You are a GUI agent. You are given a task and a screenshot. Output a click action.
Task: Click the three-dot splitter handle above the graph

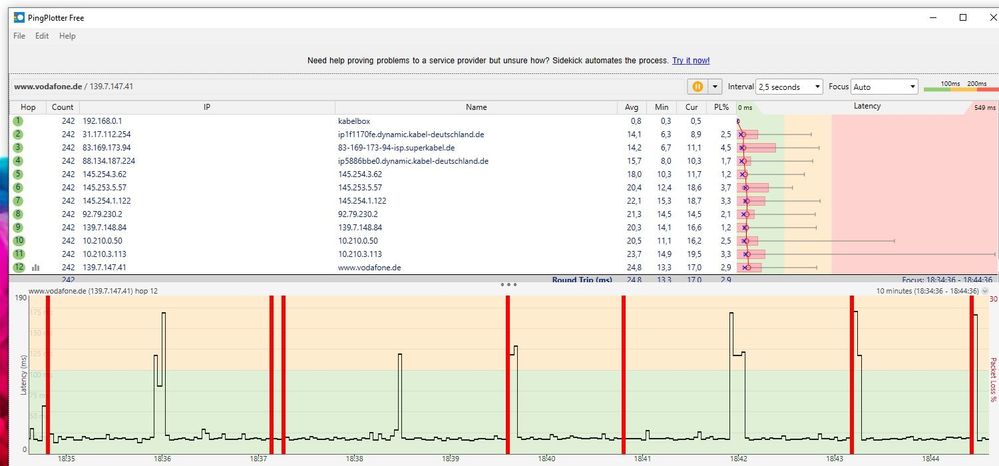tap(508, 285)
